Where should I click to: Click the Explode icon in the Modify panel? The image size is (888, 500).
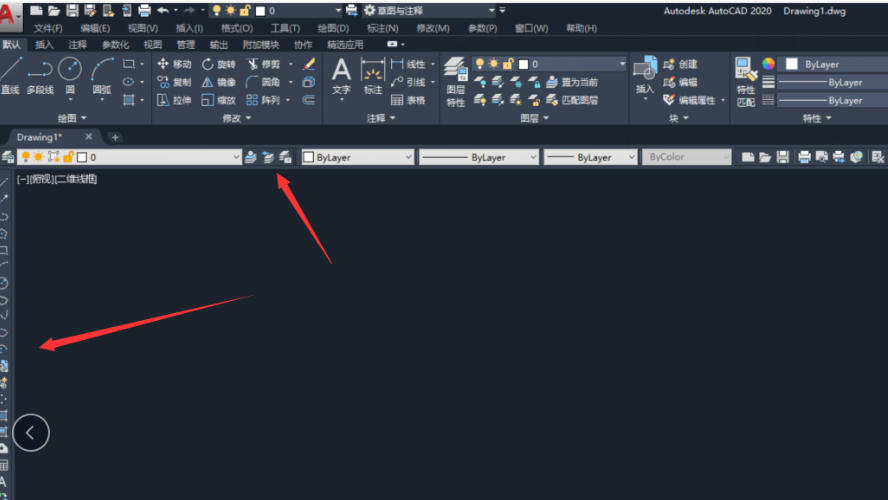click(x=309, y=82)
